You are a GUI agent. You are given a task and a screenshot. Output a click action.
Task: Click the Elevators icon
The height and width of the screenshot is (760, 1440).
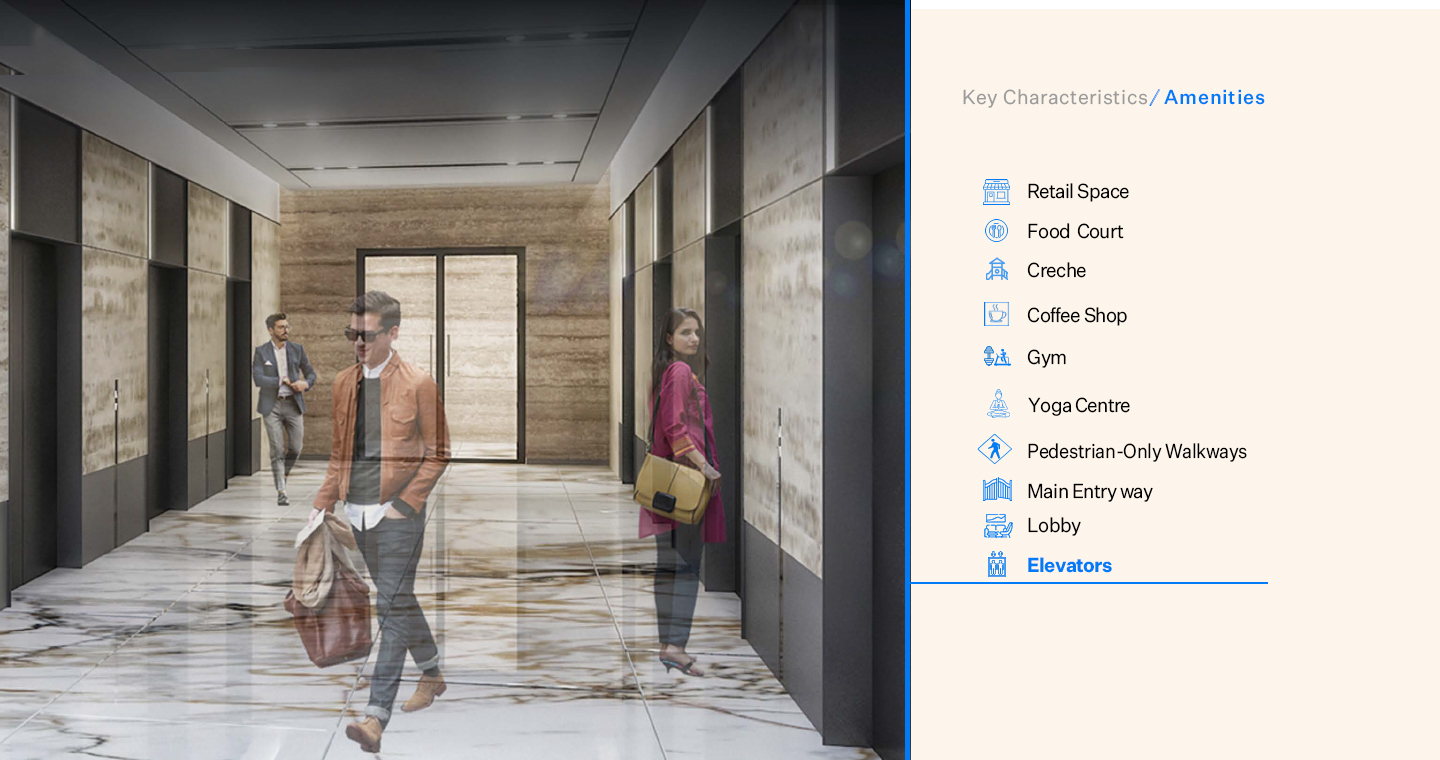pos(996,565)
